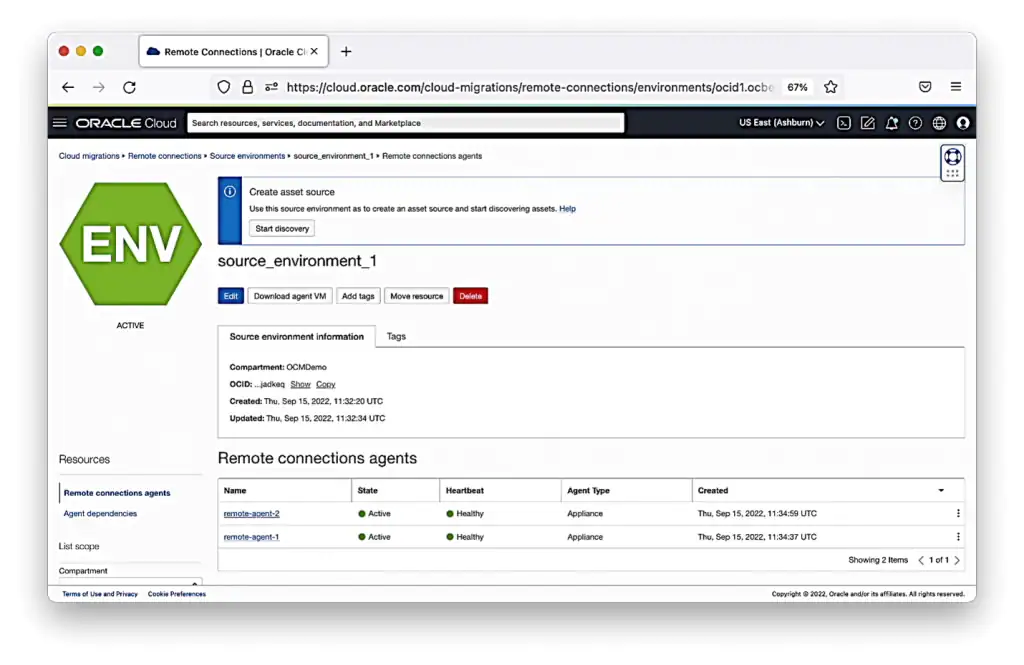Go to previous page of agents table

[921, 560]
